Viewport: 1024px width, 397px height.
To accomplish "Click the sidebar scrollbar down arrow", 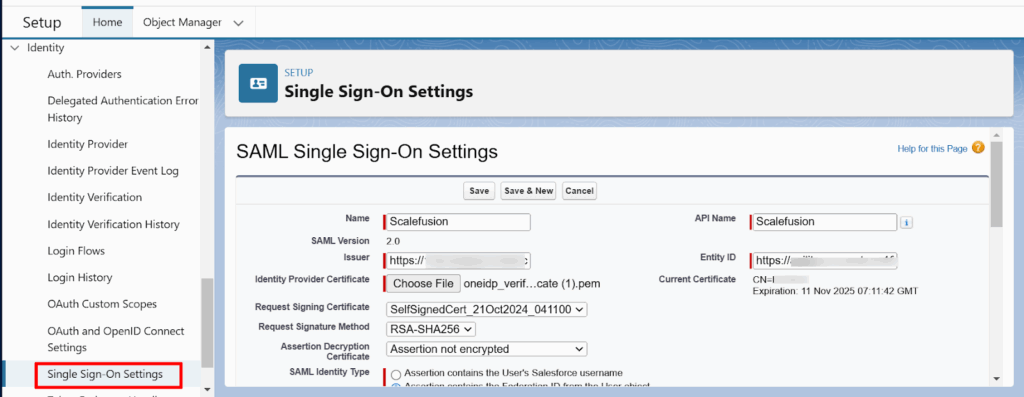I will pos(207,390).
